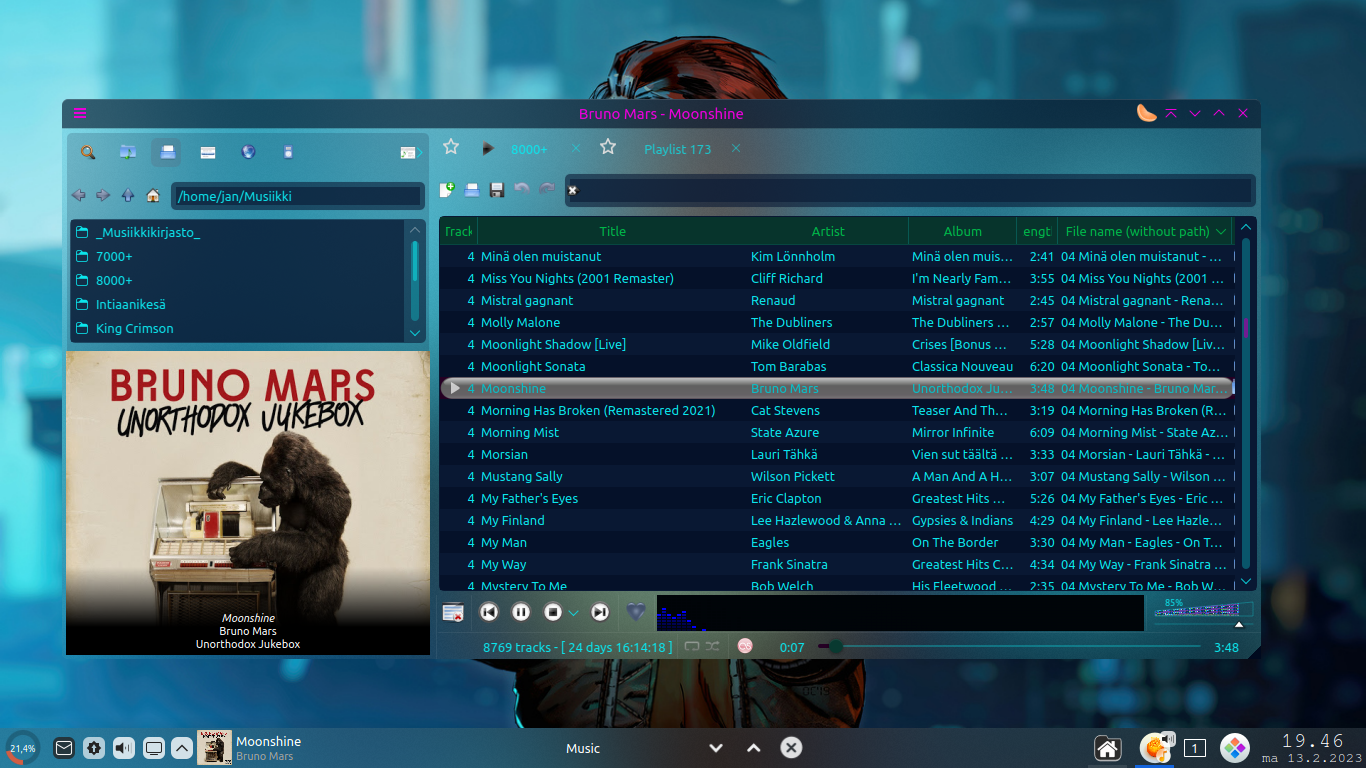Click the playlist vertical scrollbar
1366x768 pixels.
[1246, 404]
